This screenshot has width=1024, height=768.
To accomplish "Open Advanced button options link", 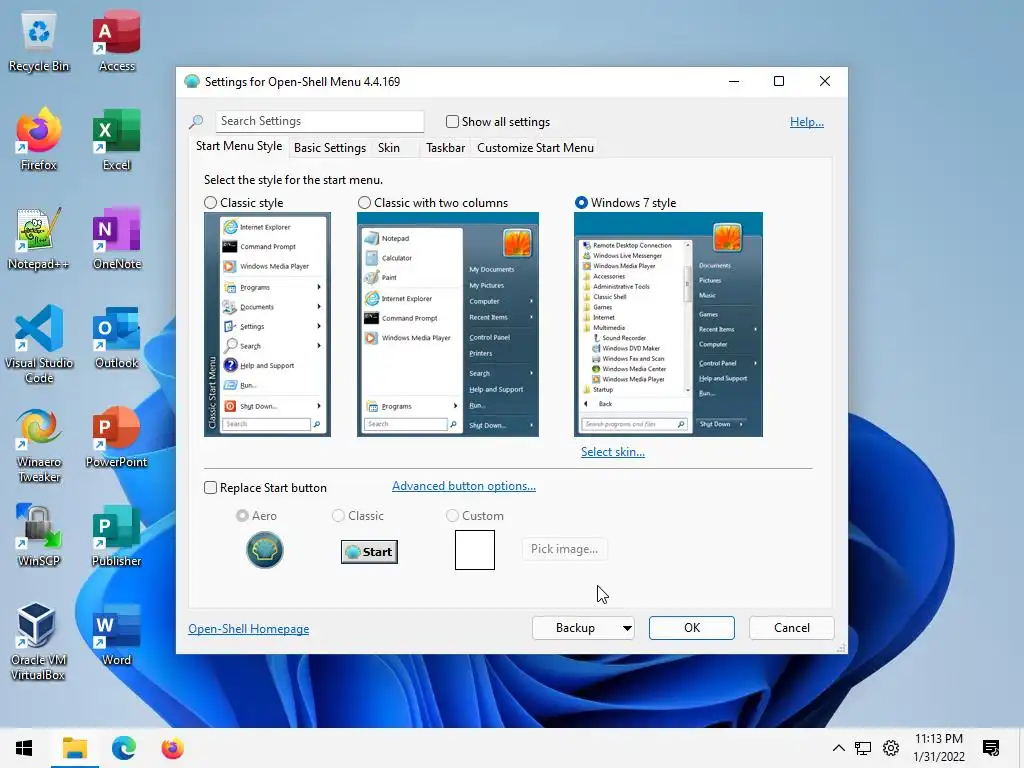I will pos(464,487).
